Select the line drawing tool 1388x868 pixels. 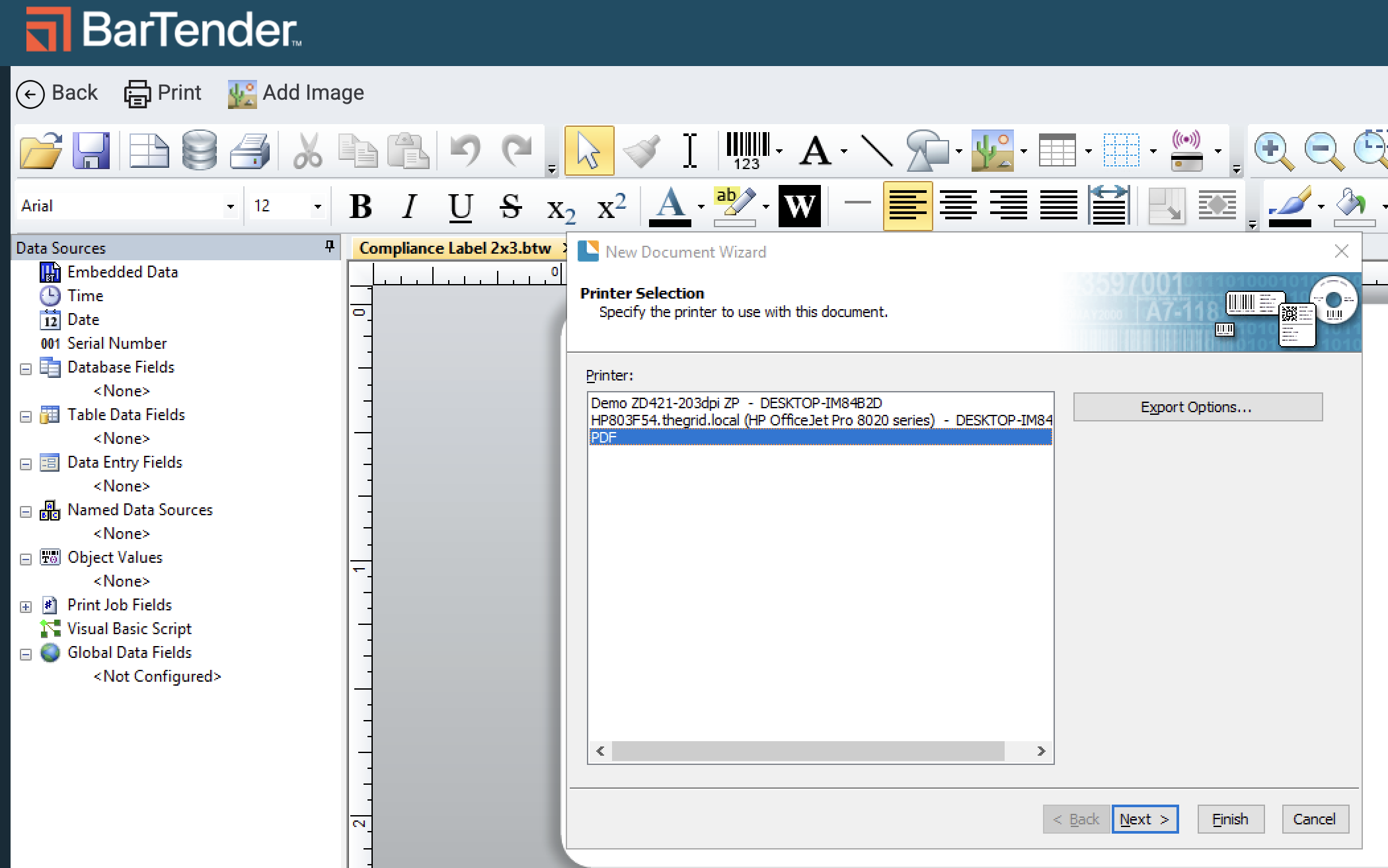pos(877,151)
